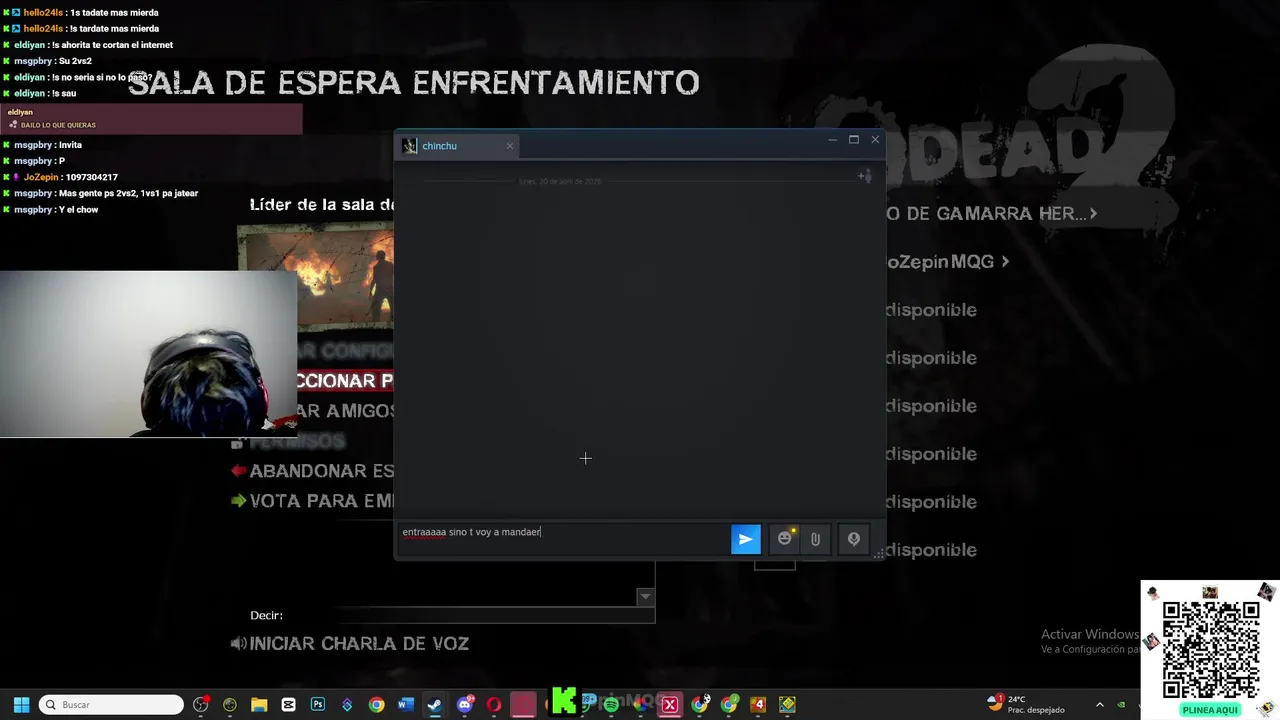Open Left 4 Dead 2 taskbar icon
Viewport: 1280px width, 720px height.
tap(758, 705)
